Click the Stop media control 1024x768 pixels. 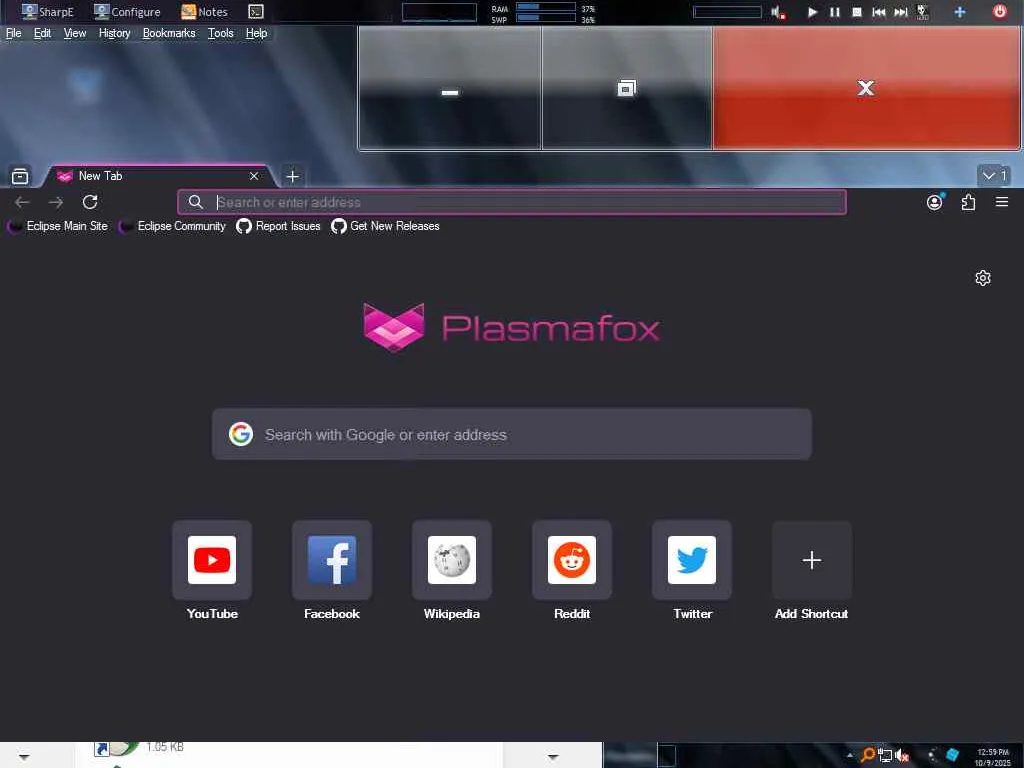[x=857, y=12]
